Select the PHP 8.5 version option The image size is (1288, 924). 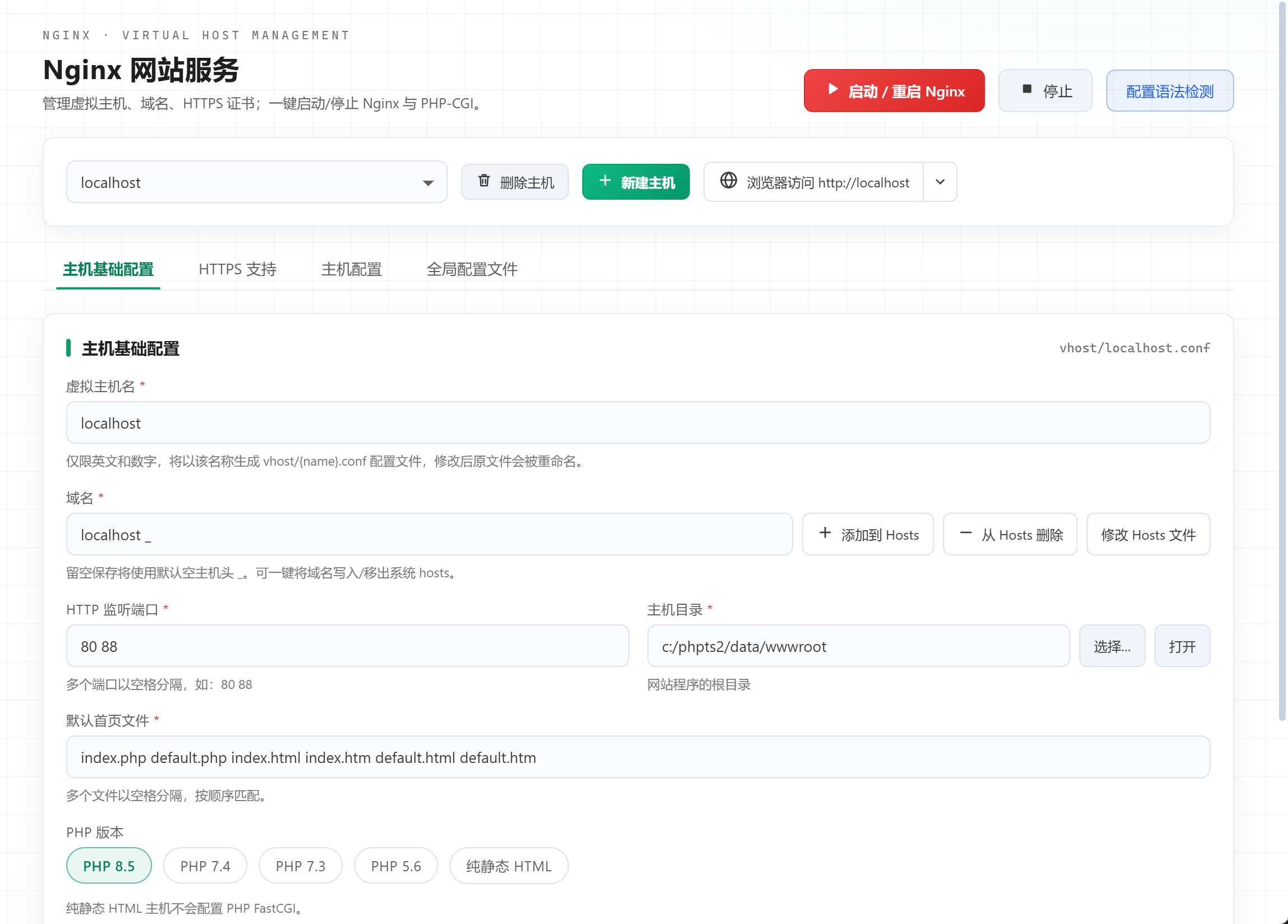(109, 866)
